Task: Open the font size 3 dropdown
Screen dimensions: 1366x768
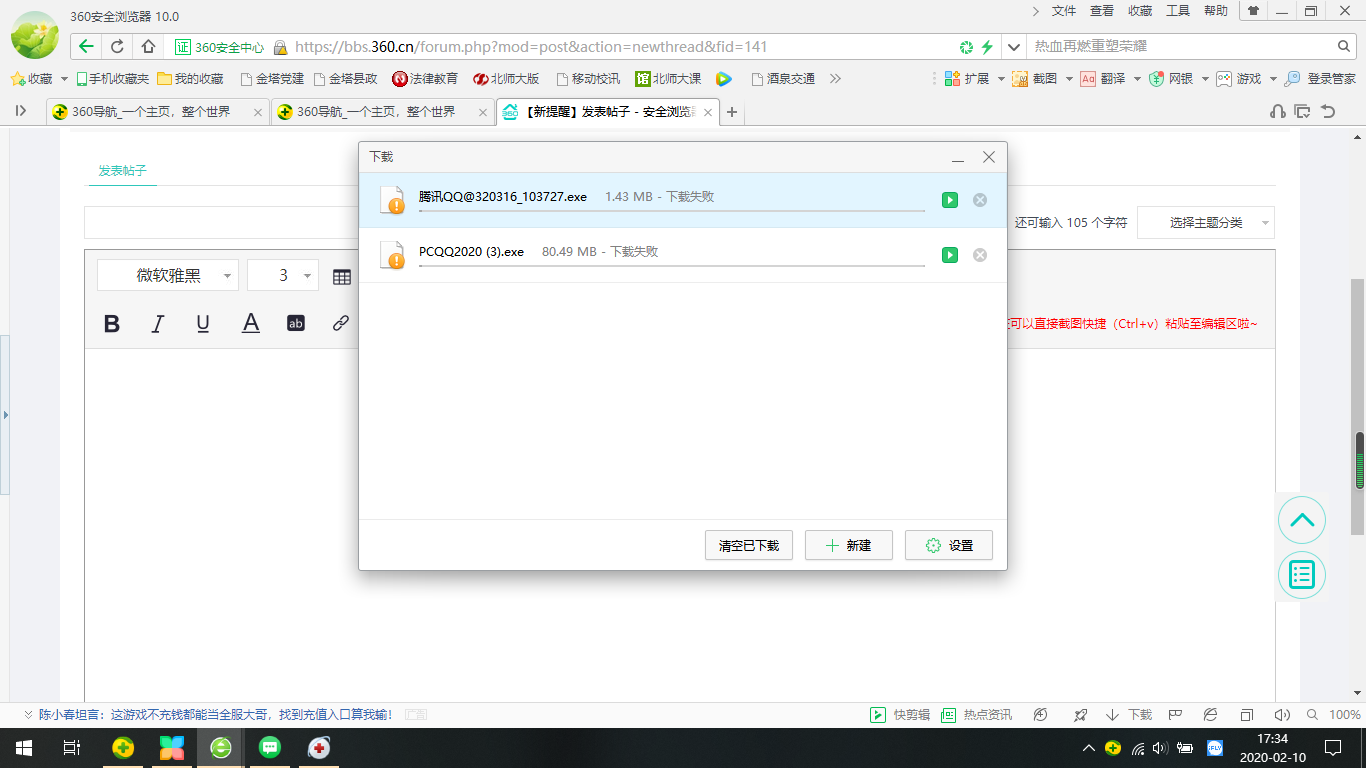Action: pos(283,276)
